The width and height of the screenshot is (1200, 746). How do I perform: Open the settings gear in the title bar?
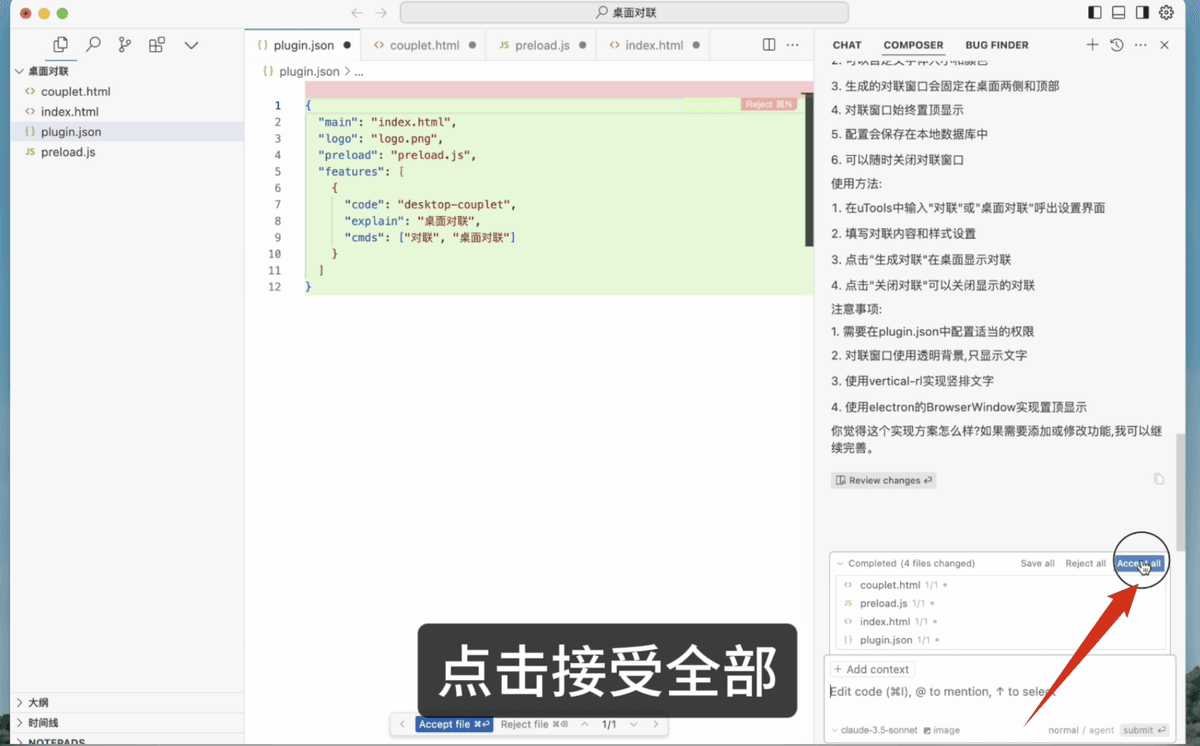1165,13
